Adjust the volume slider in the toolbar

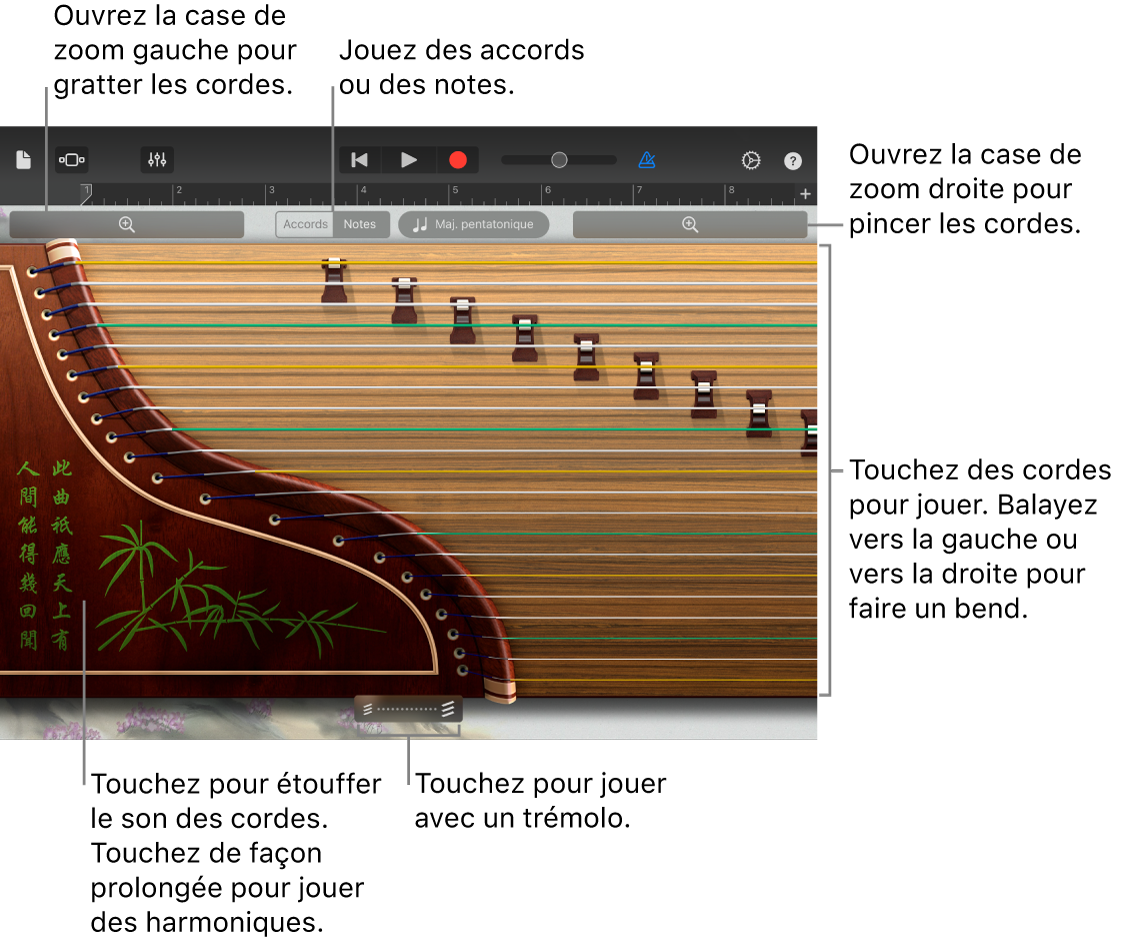[558, 159]
